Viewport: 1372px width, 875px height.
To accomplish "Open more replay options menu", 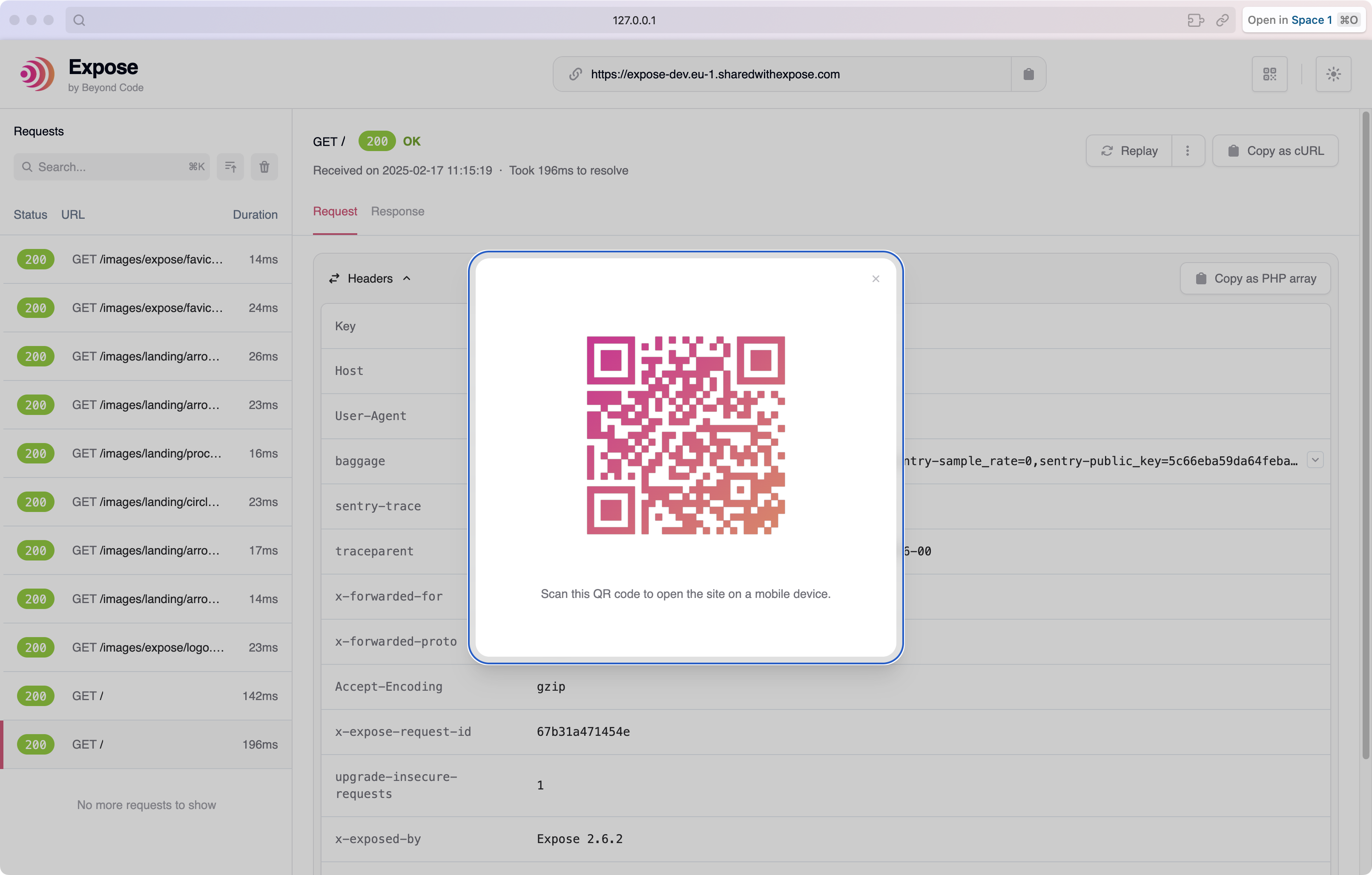I will pos(1188,151).
